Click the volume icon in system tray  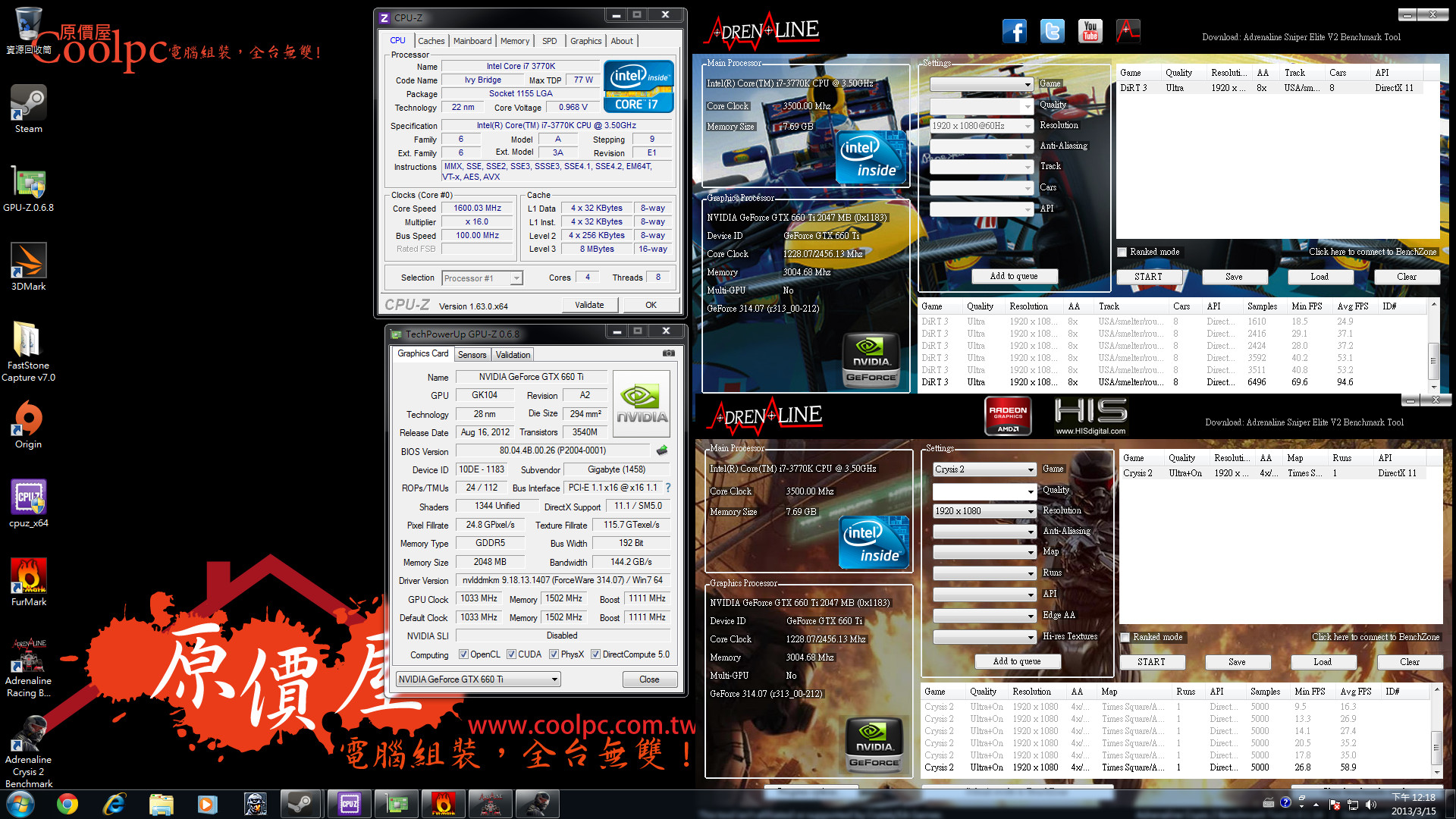[1370, 805]
